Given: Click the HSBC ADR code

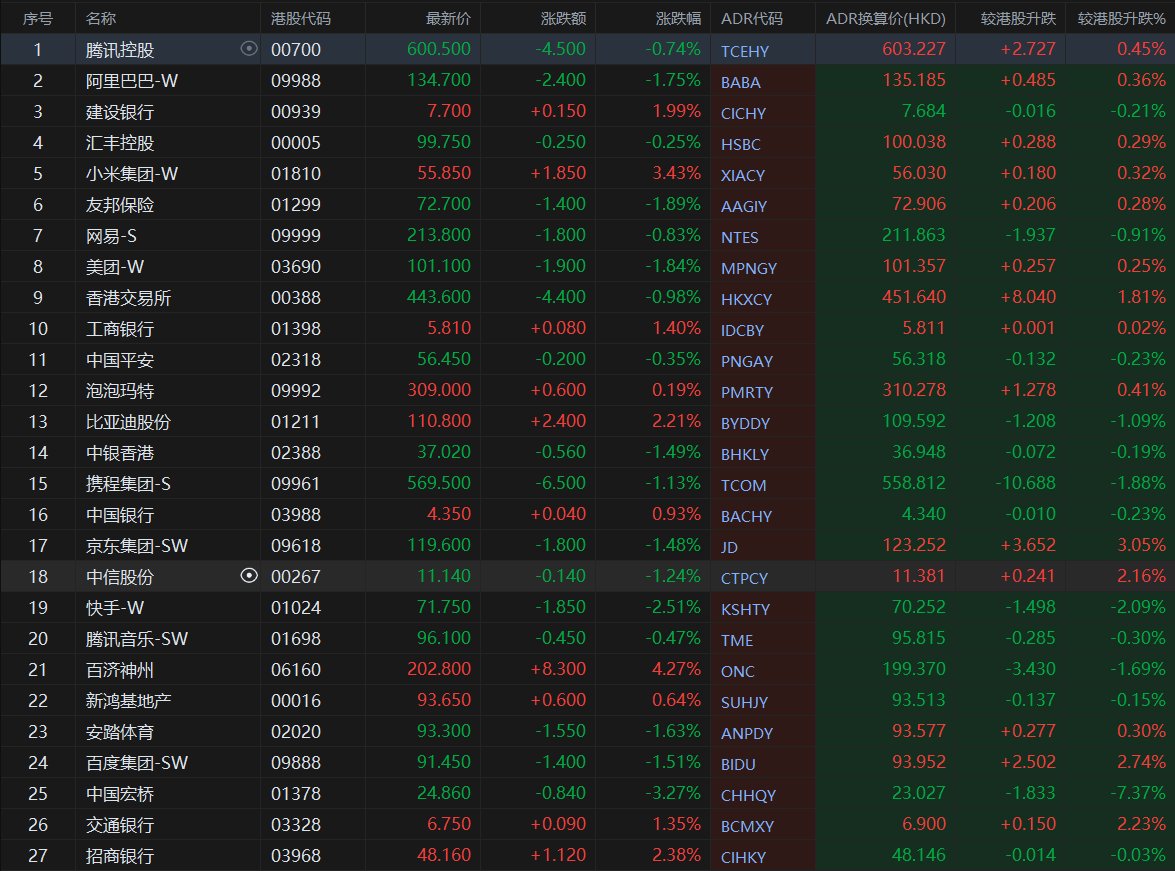Looking at the screenshot, I should pyautogui.click(x=740, y=145).
